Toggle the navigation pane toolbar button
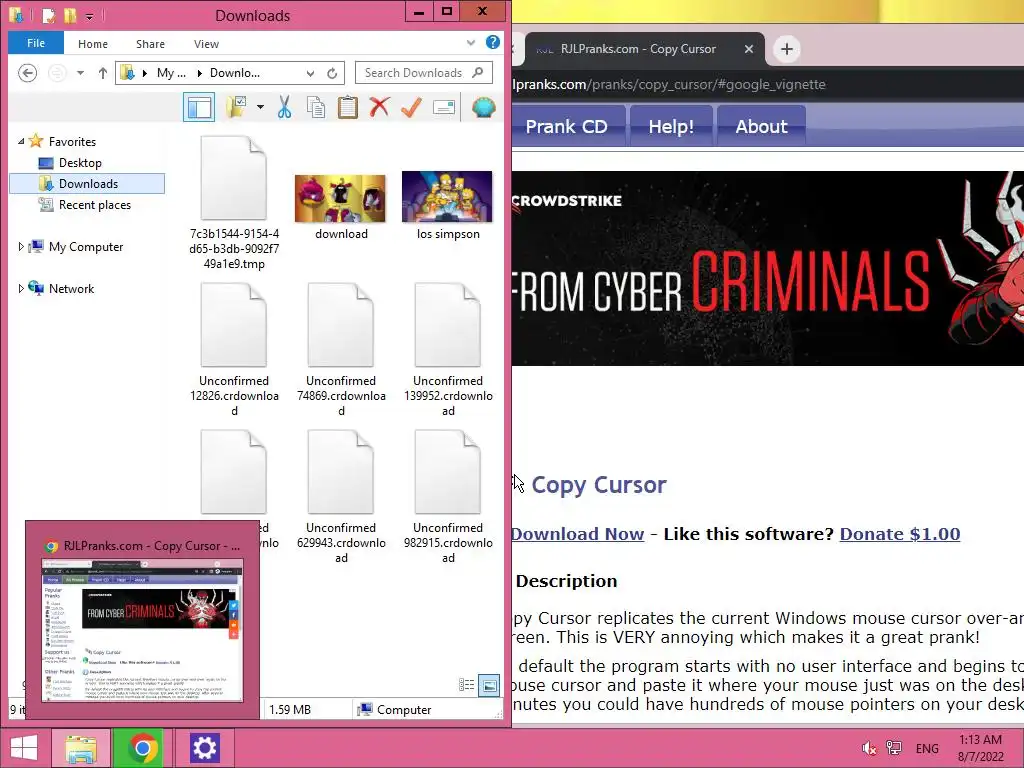The height and width of the screenshot is (768, 1024). click(199, 107)
